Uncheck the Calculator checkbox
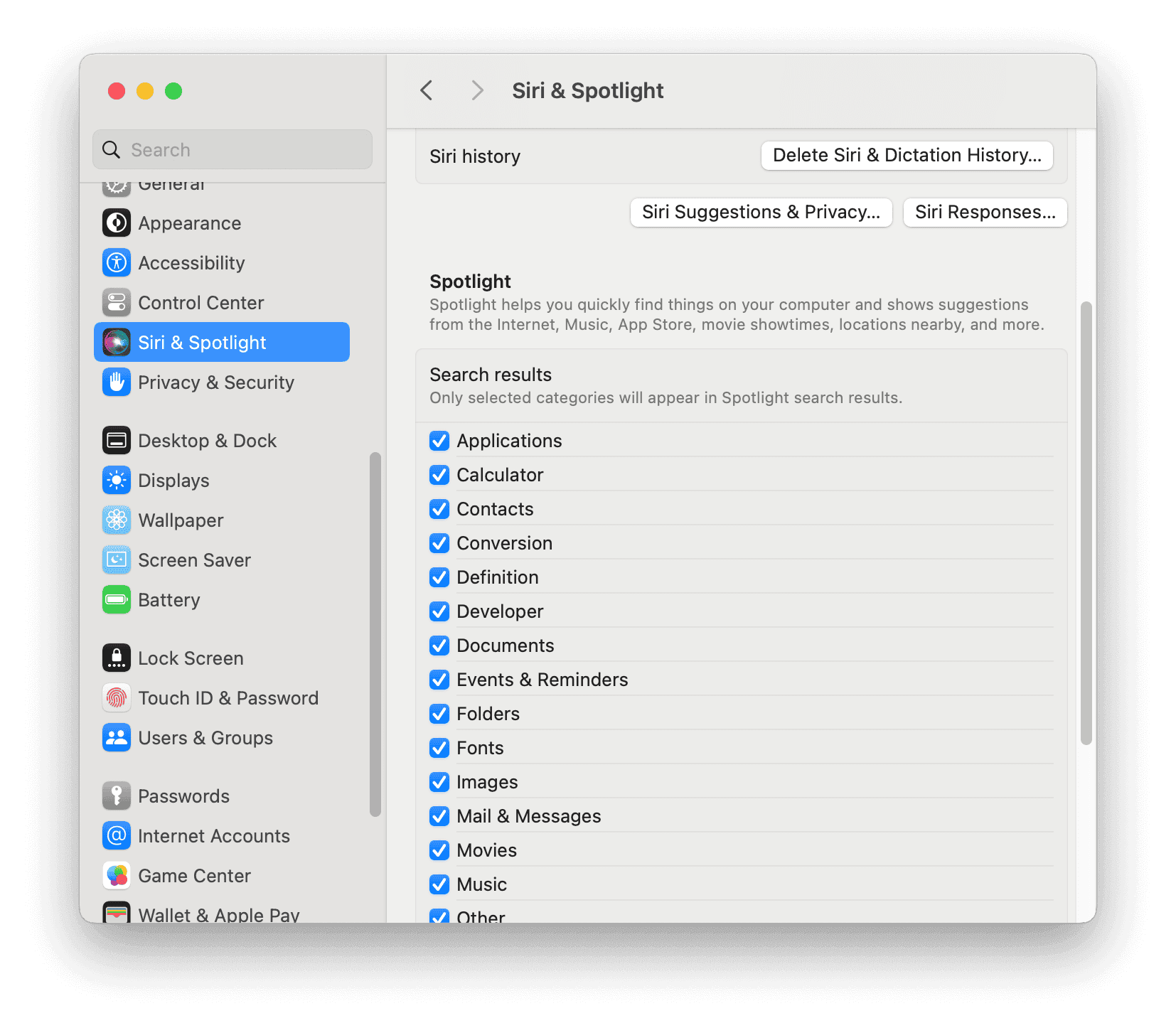Image resolution: width=1176 pixels, height=1028 pixels. [x=439, y=475]
